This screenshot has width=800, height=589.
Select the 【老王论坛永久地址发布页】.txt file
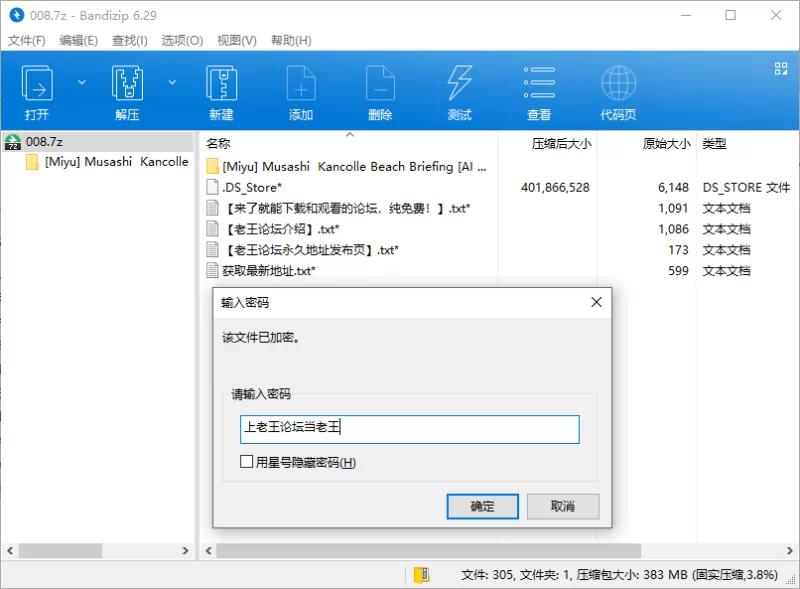(310, 250)
